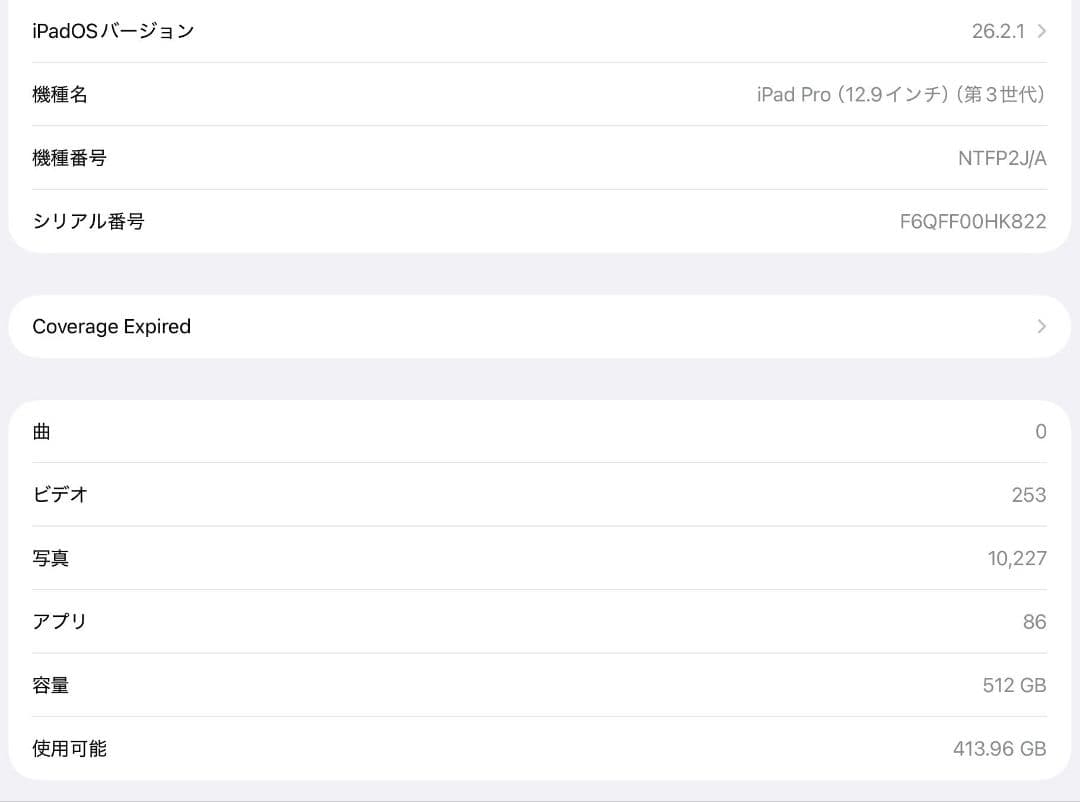1080x802 pixels.
Task: Select the アプリ row showing 86
Action: click(x=540, y=621)
